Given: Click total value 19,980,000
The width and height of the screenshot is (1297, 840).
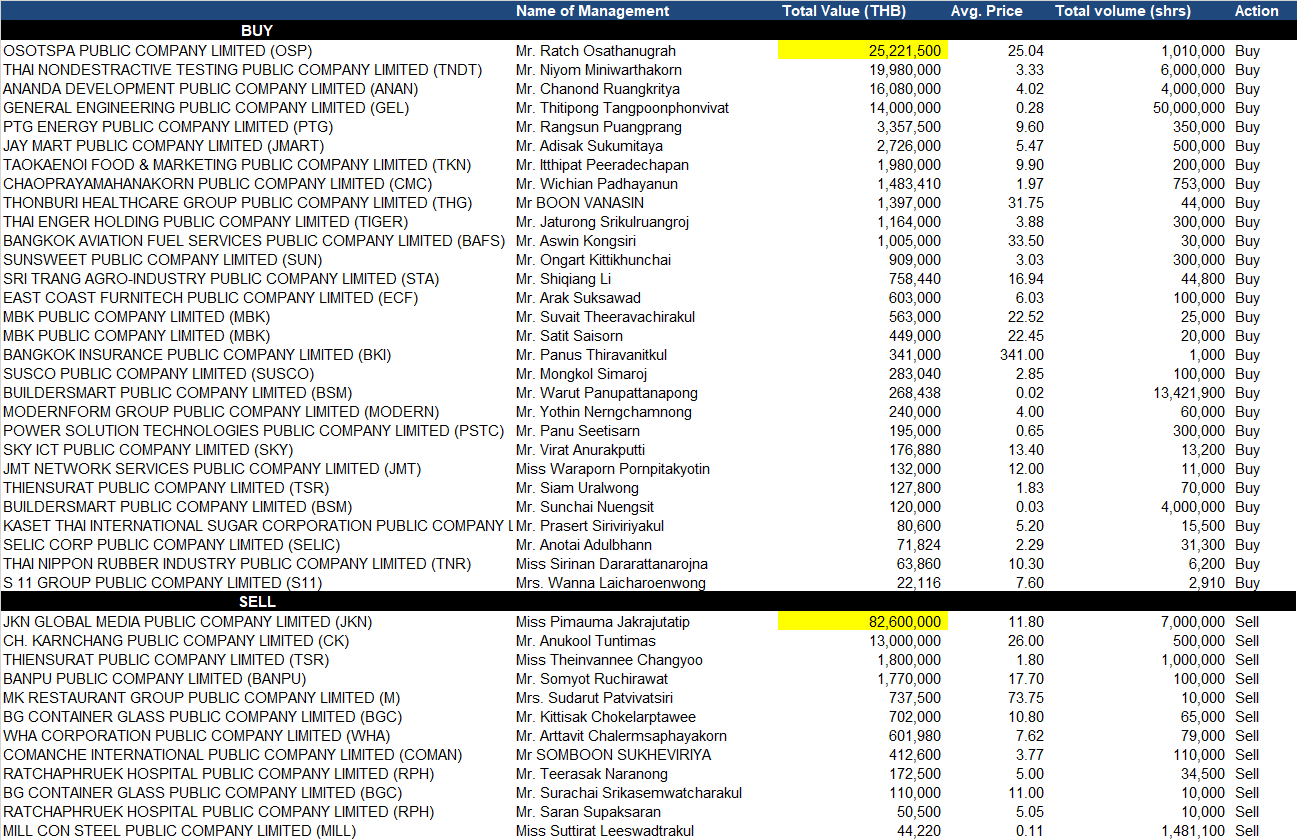Looking at the screenshot, I should coord(905,70).
